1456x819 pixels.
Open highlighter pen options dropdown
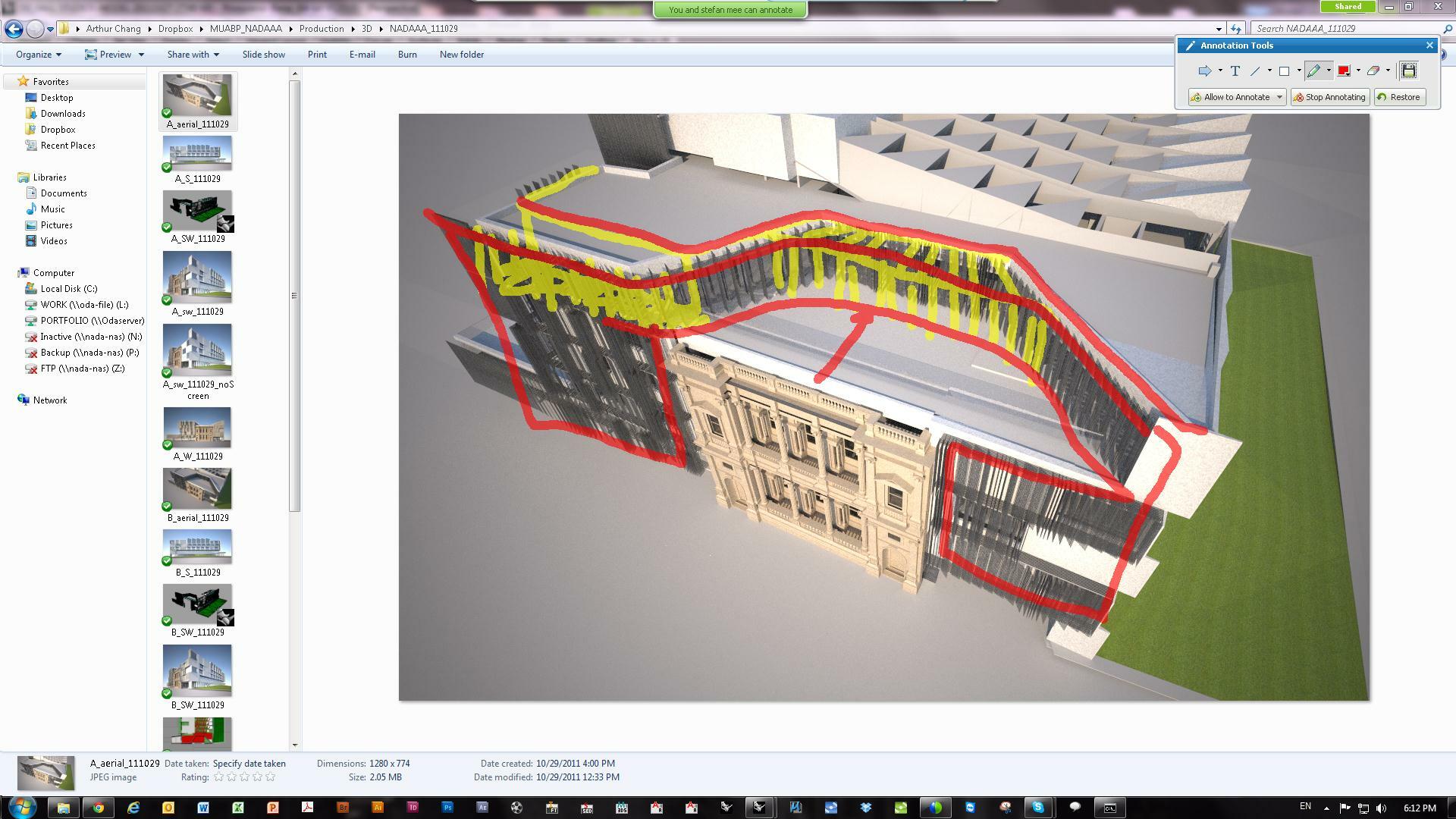pos(1329,71)
